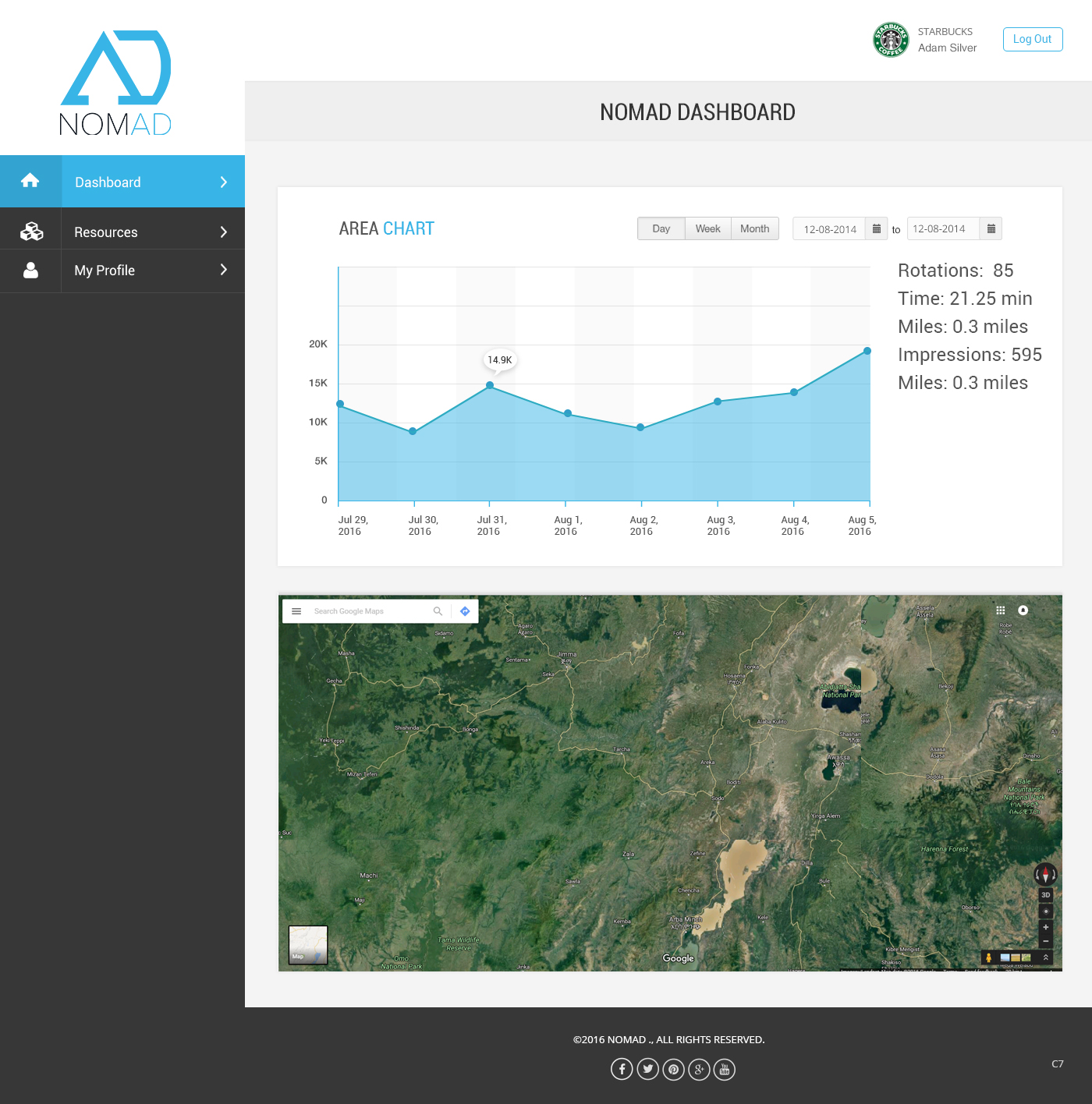Zoom in on the map
Screen dimensions: 1092x1104
1046,927
